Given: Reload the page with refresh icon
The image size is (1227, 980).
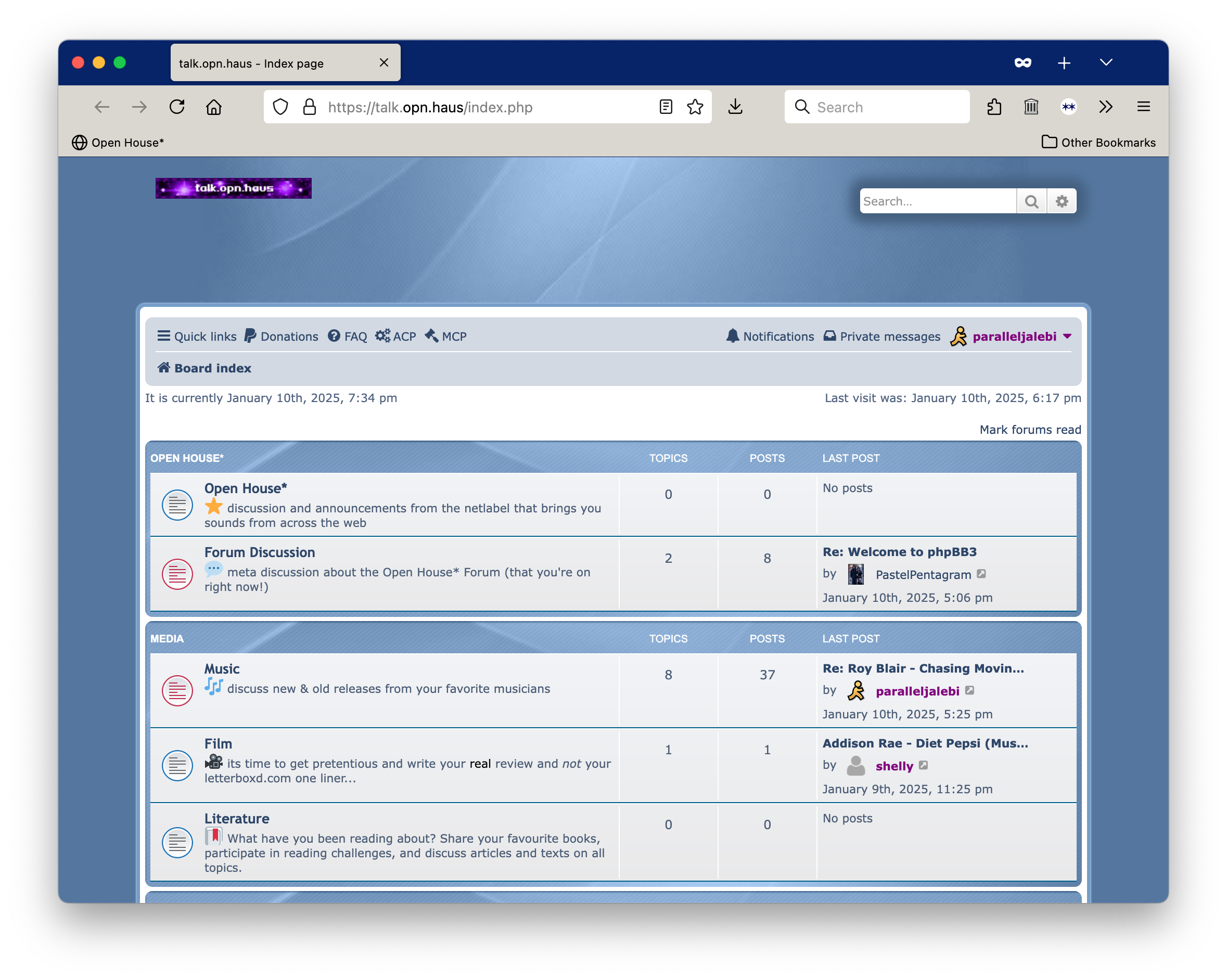Looking at the screenshot, I should [177, 107].
